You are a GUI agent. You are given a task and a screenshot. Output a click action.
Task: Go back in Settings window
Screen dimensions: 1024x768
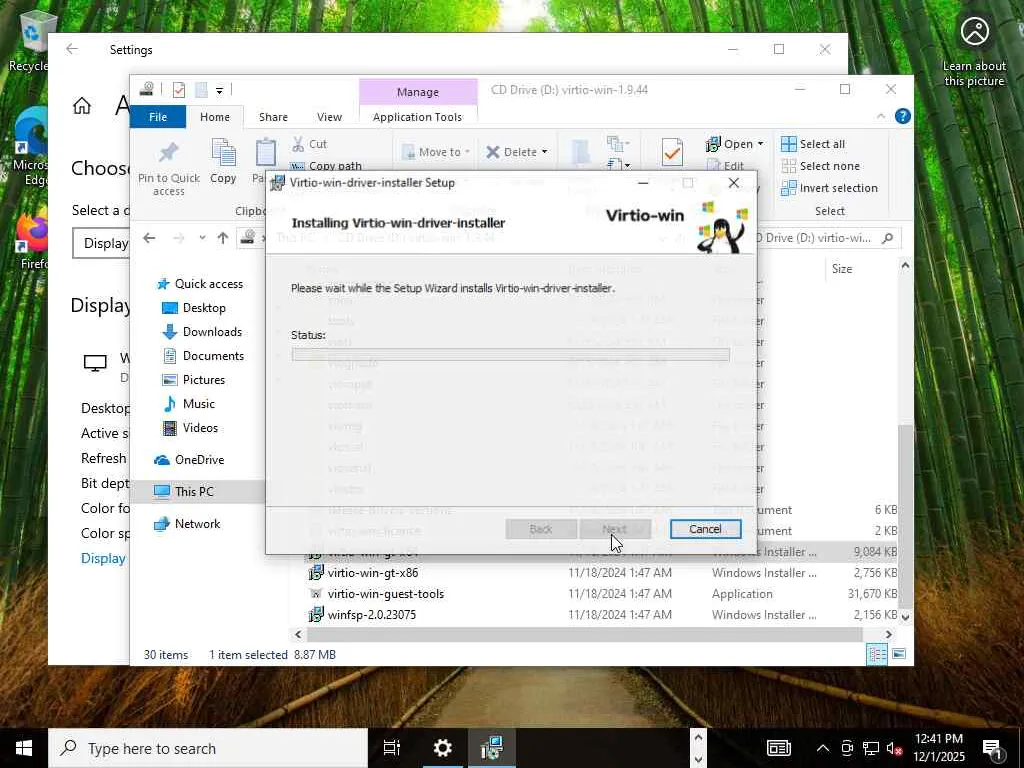click(72, 49)
